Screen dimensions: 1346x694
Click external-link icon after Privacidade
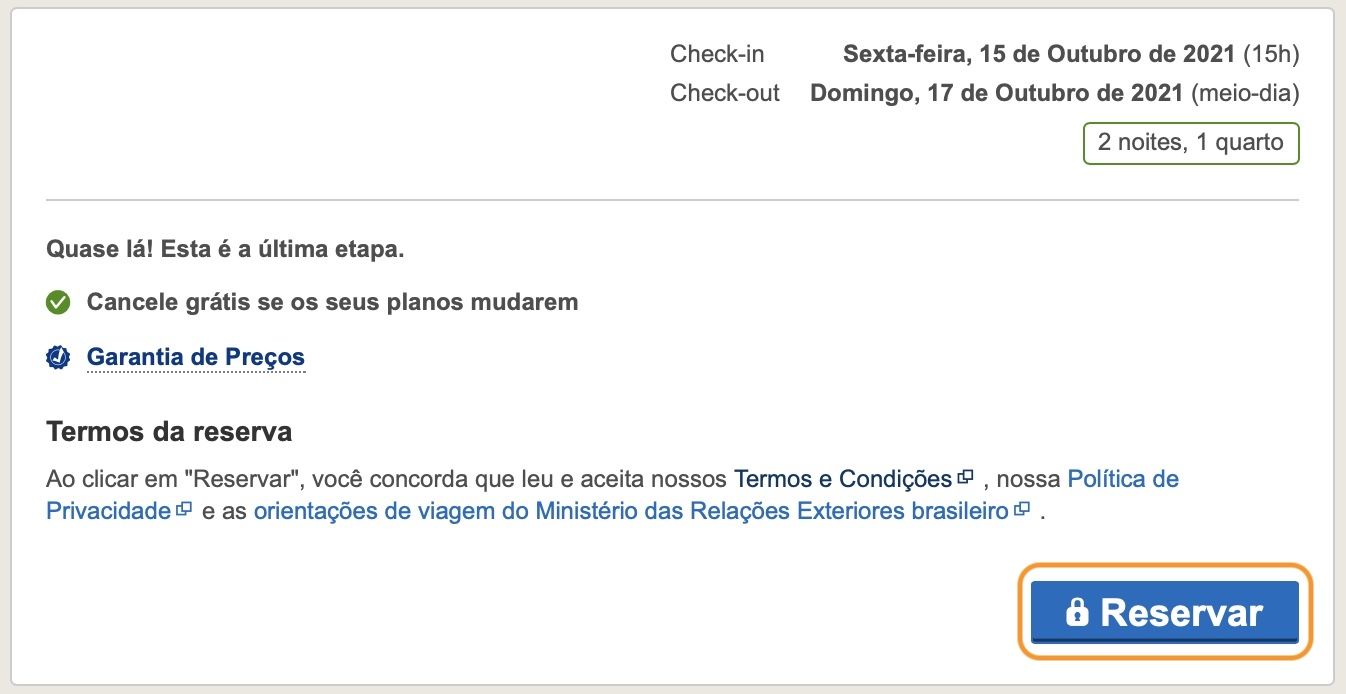coord(183,509)
